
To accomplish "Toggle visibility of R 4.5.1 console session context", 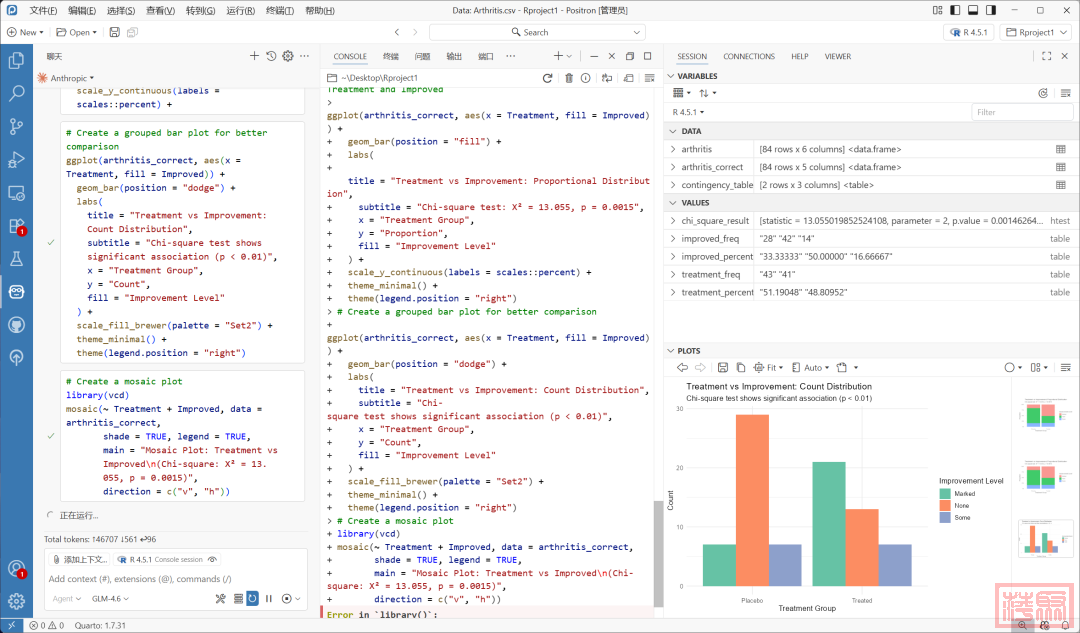I will tap(212, 559).
